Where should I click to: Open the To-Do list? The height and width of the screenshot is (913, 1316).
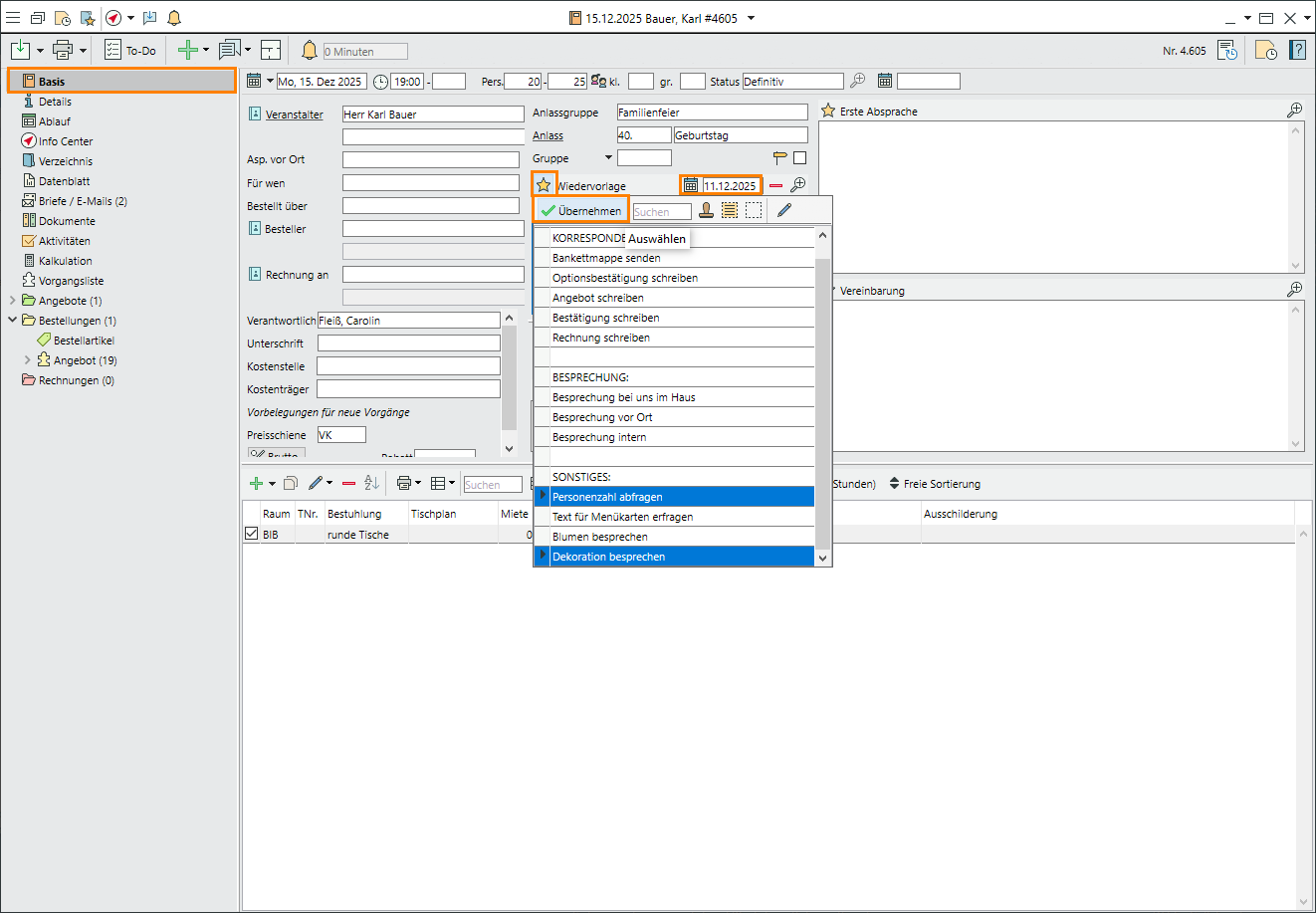[x=130, y=51]
